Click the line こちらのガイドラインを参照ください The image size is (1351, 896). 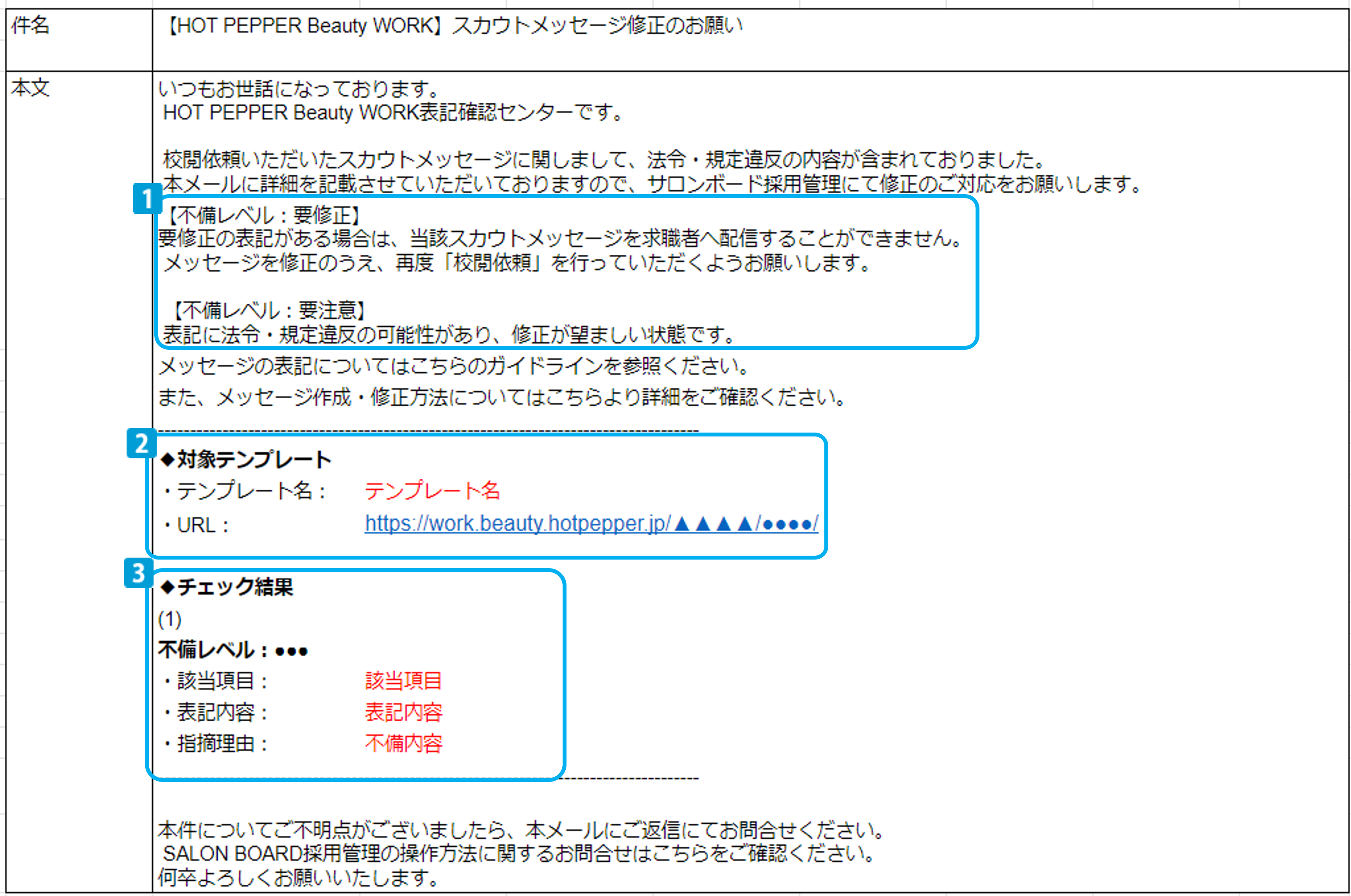tap(454, 366)
